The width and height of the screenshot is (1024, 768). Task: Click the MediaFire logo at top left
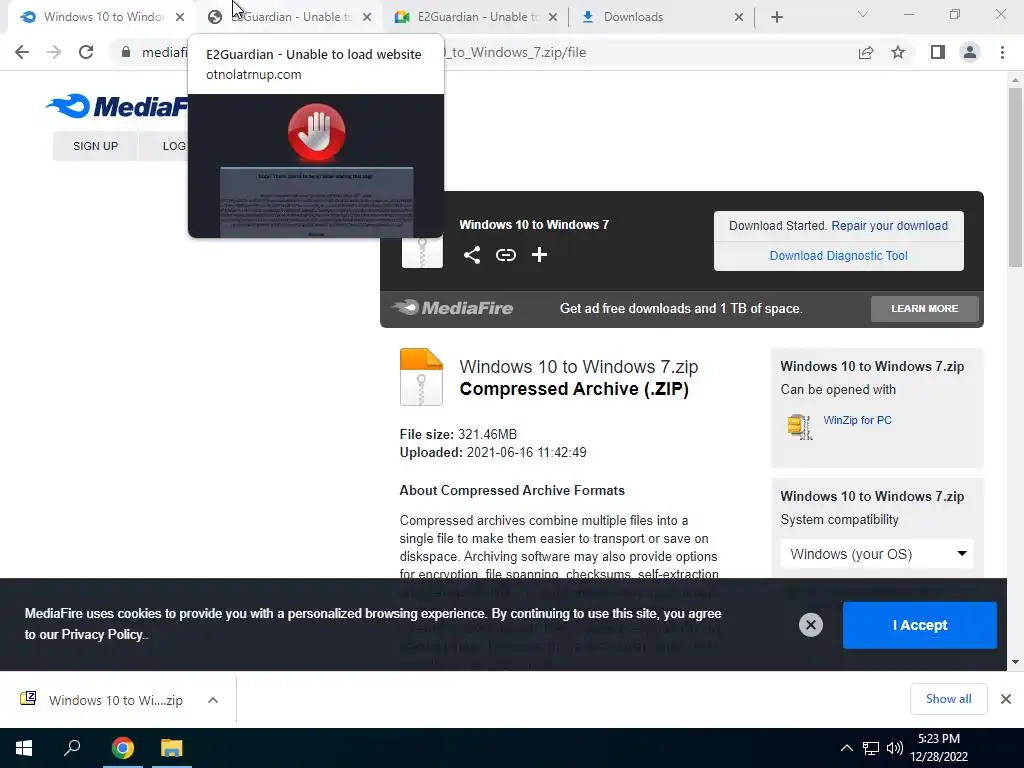pyautogui.click(x=117, y=106)
